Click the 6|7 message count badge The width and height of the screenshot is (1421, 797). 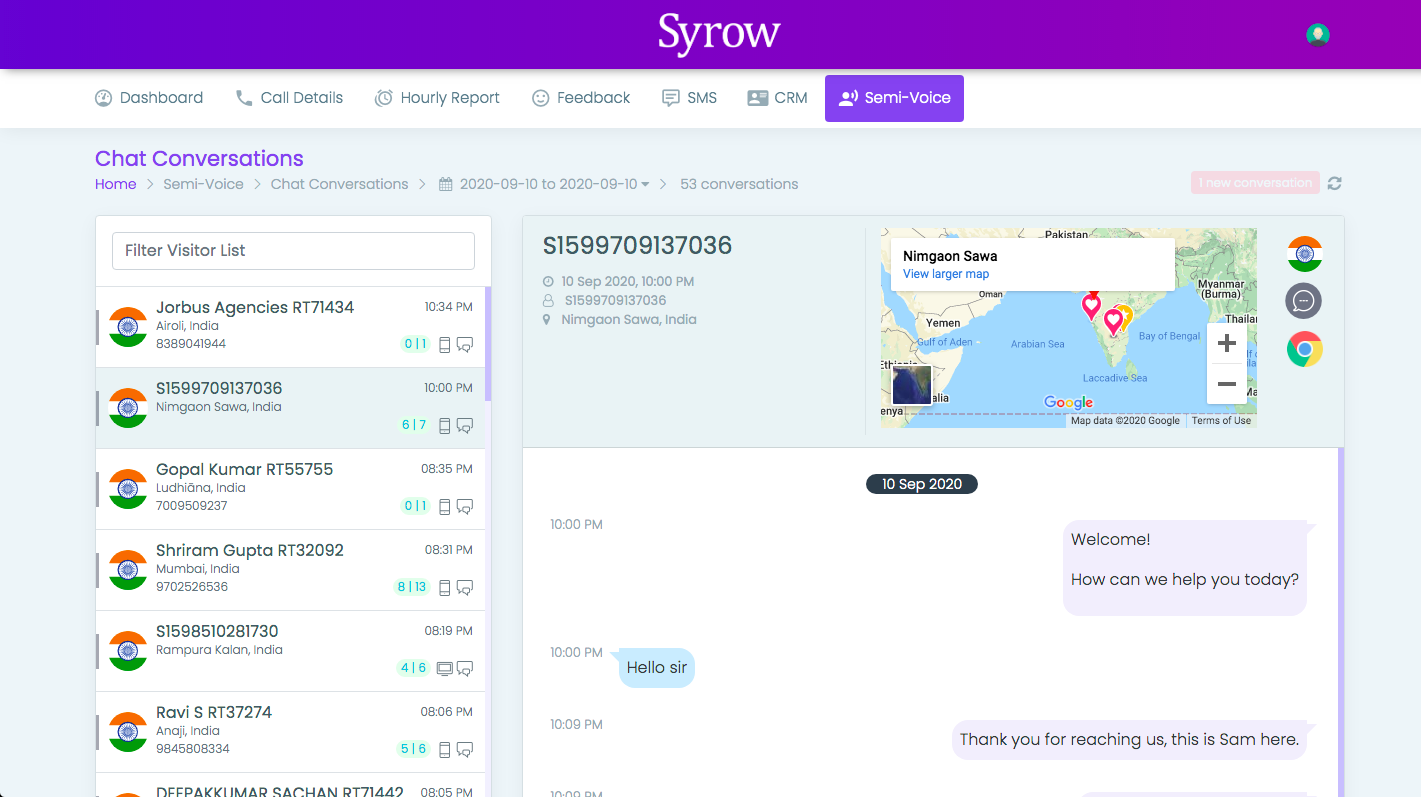pyautogui.click(x=414, y=425)
